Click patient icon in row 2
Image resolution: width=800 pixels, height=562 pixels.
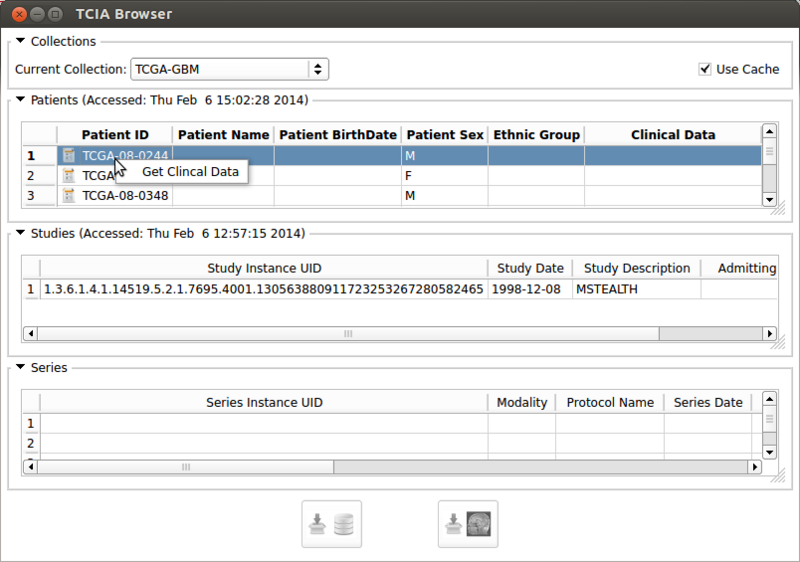(69, 175)
